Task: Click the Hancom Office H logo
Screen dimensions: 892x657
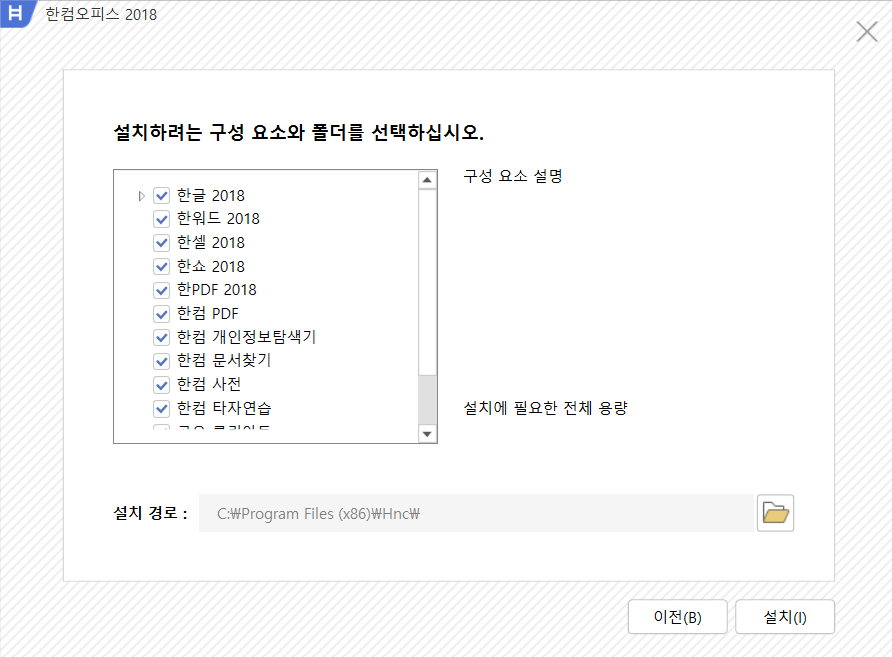Action: click(17, 14)
